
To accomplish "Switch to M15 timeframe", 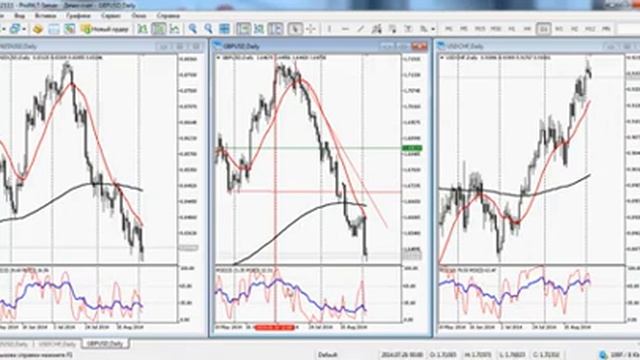I will [x=480, y=29].
